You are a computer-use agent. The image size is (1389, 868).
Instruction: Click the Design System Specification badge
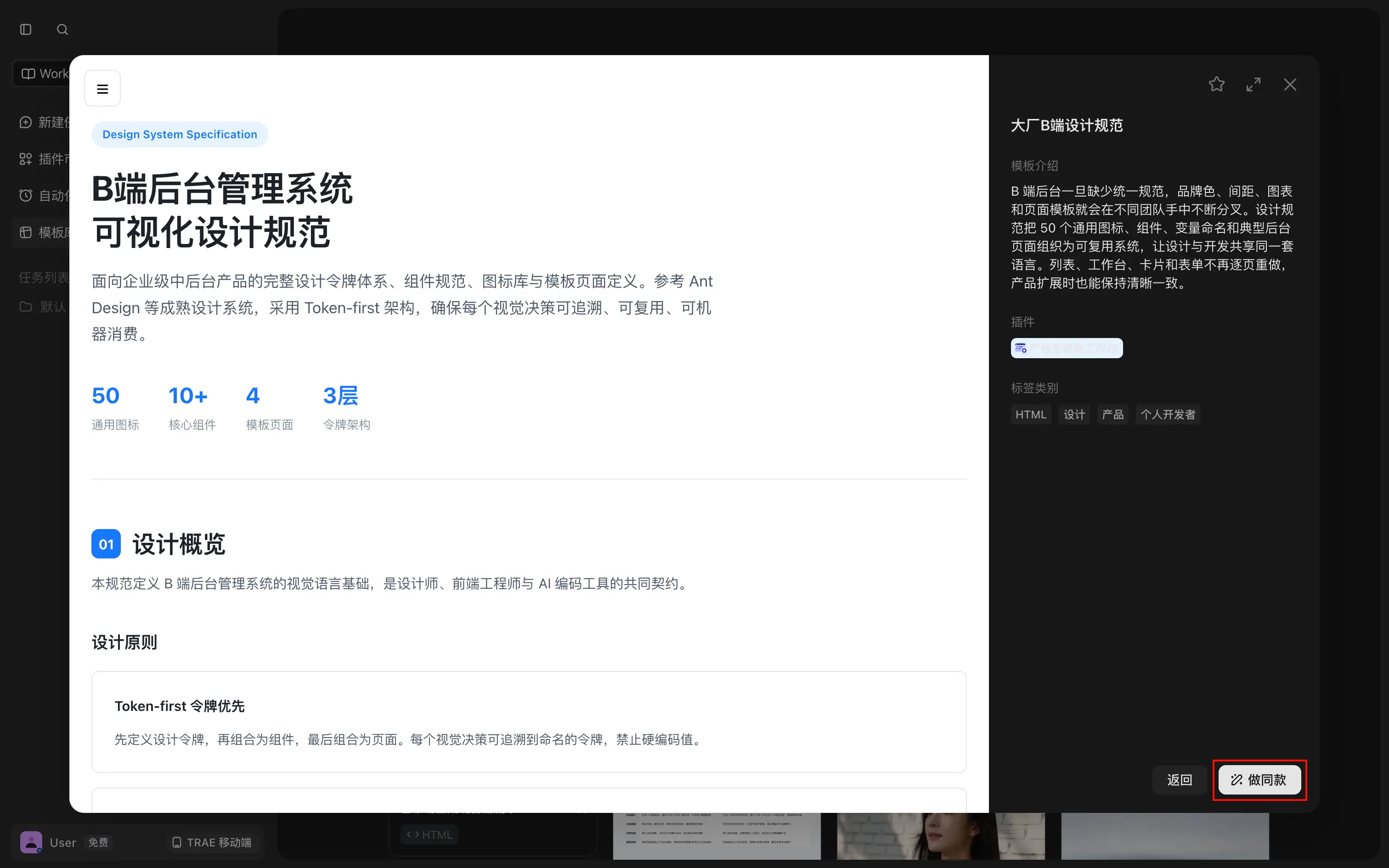pyautogui.click(x=180, y=134)
